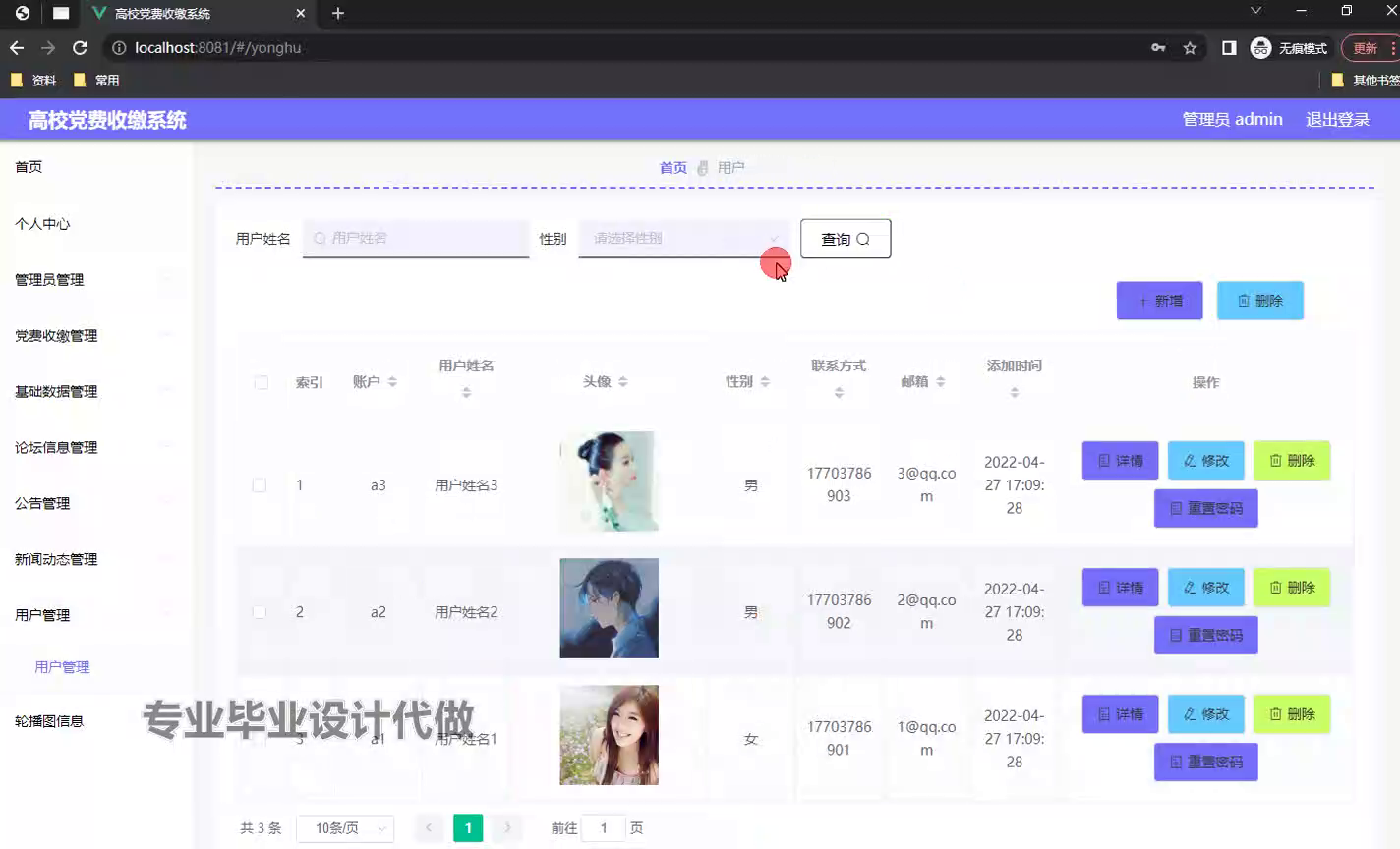This screenshot has width=1400, height=849.
Task: Click the previous page arrow in pagination
Action: pyautogui.click(x=429, y=828)
